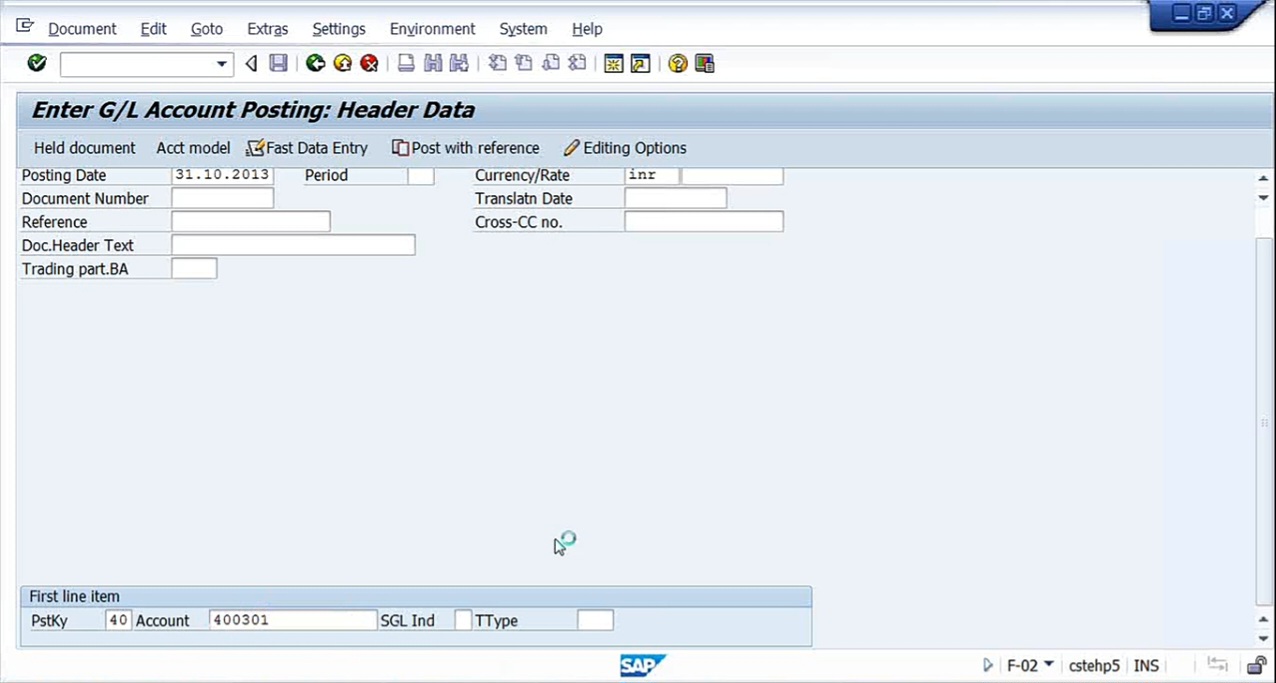Click the Account field containing 400301

293,620
